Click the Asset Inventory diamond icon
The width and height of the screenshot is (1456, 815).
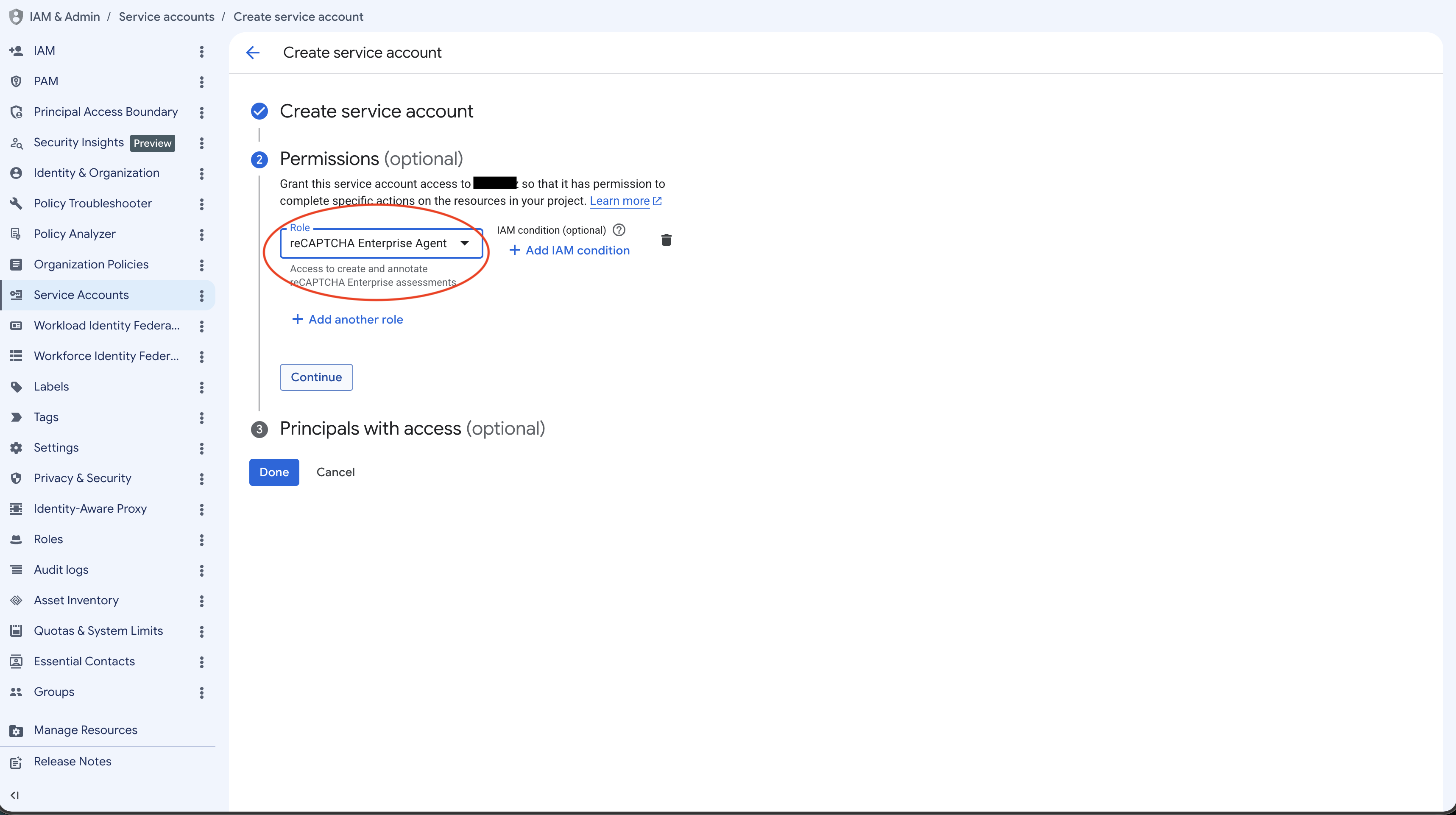pos(17,600)
